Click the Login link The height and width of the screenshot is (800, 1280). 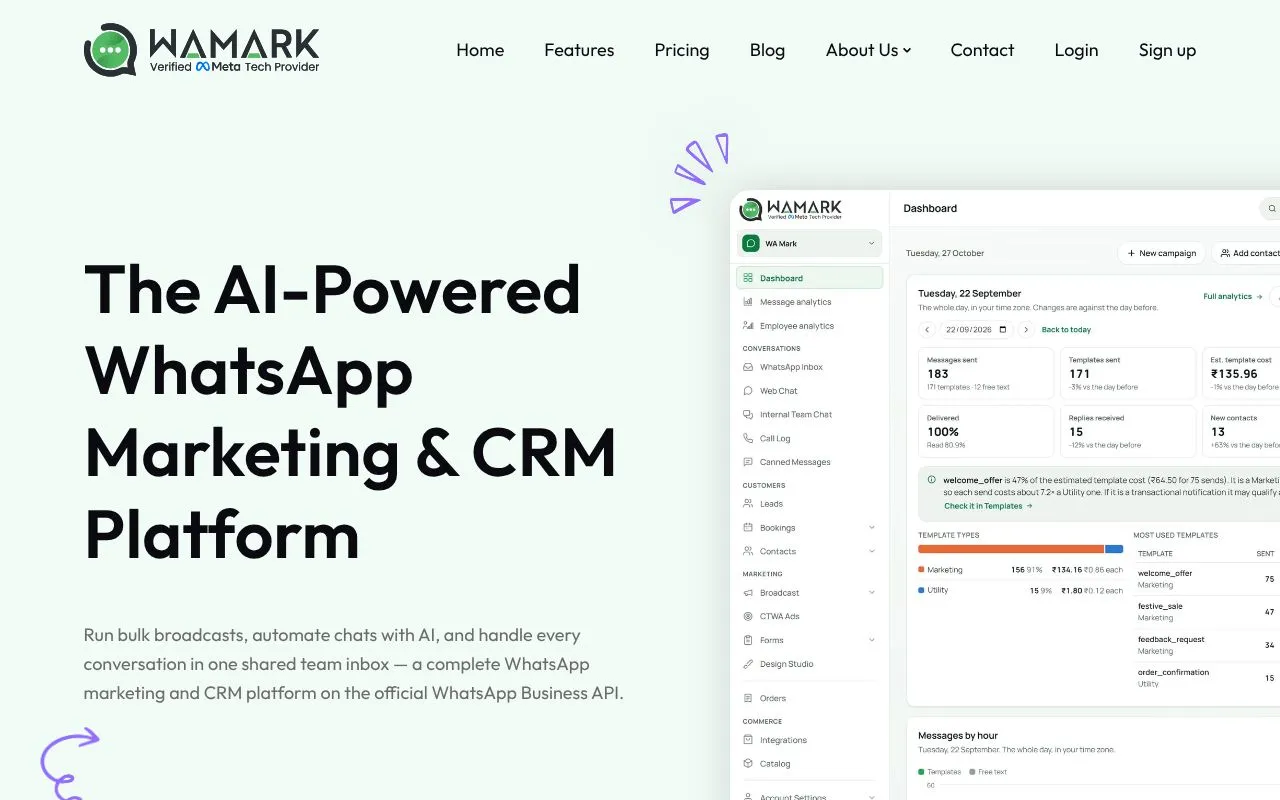[1076, 50]
